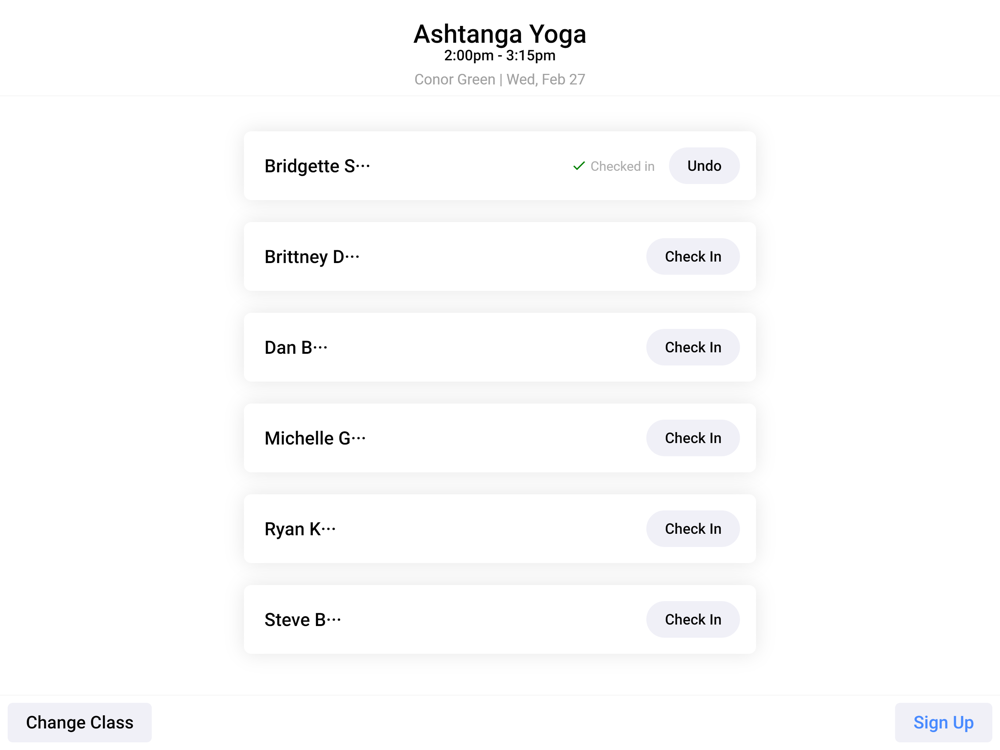The height and width of the screenshot is (750, 1000).
Task: Check in Ryan K
Action: 692,529
